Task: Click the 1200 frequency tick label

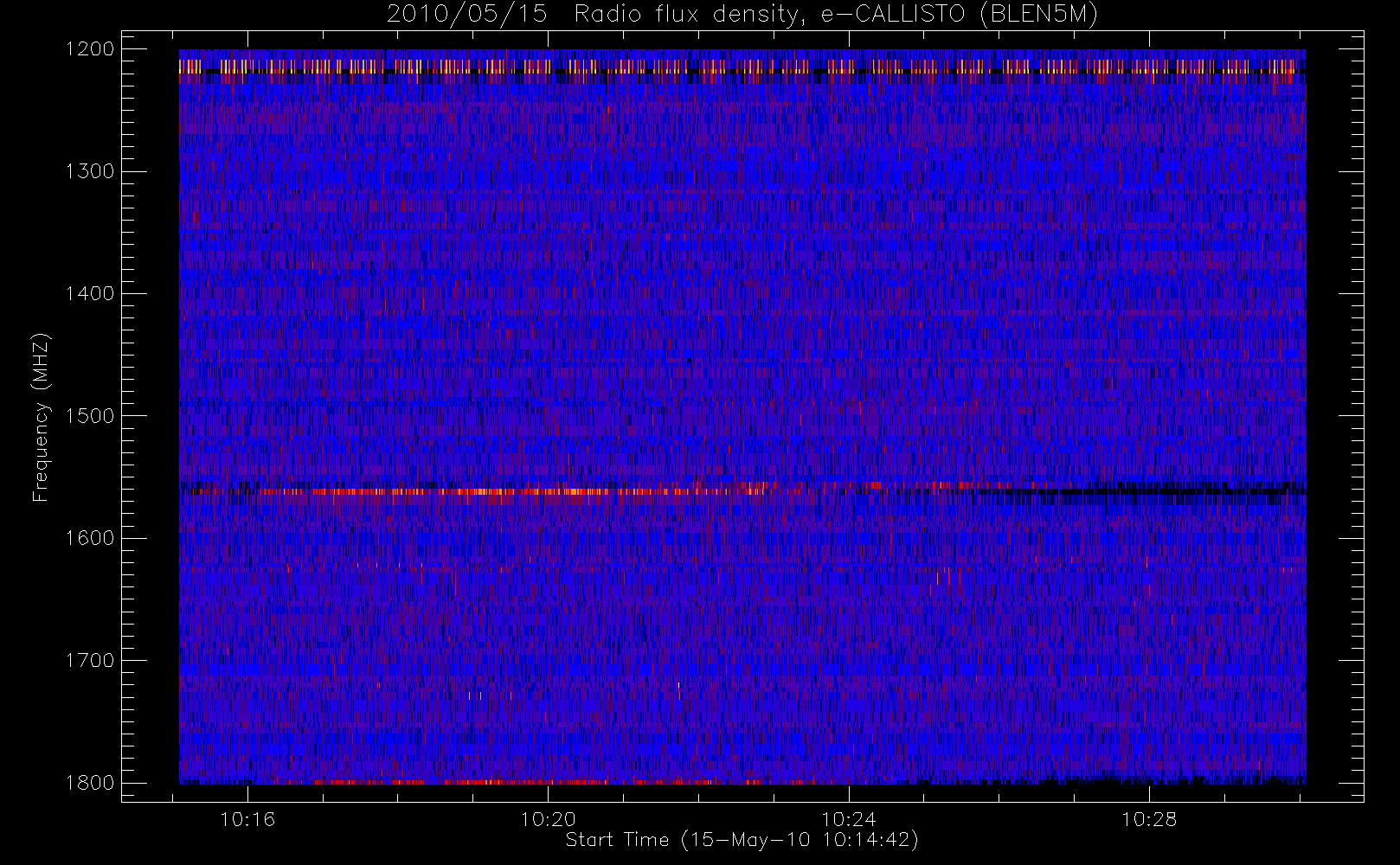Action: (x=90, y=49)
